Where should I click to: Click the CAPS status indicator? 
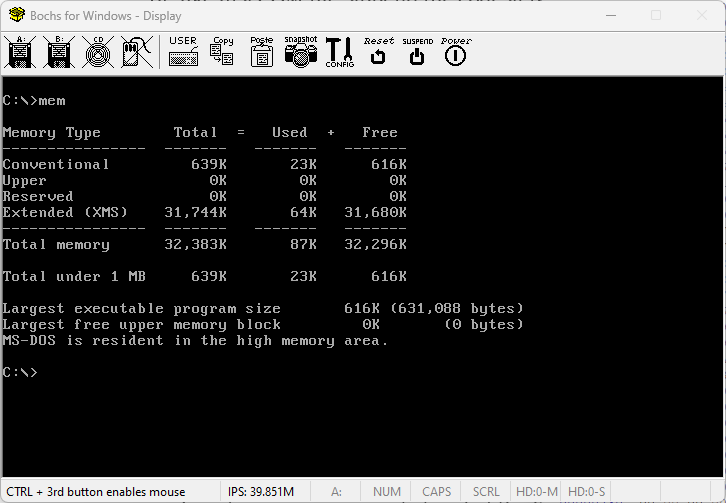436,491
